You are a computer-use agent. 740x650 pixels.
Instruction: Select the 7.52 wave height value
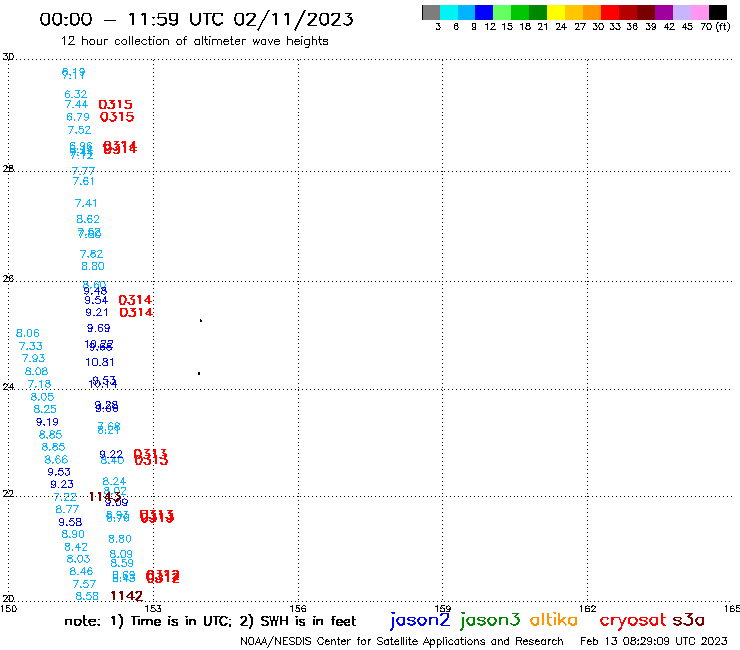(x=79, y=130)
